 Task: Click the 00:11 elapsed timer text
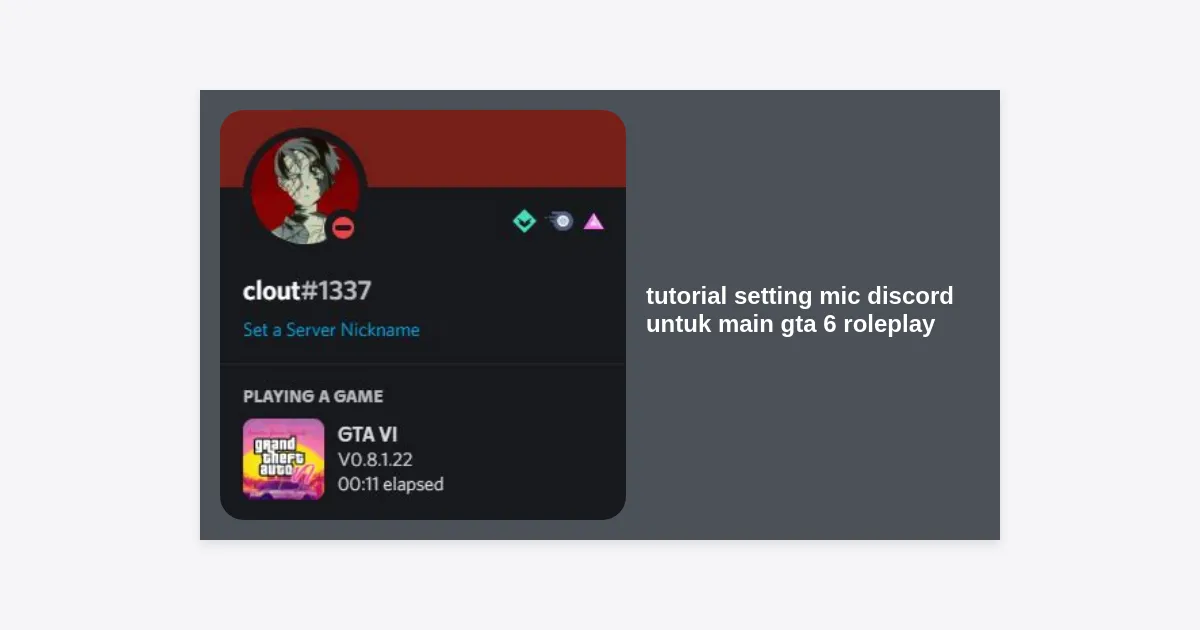coord(391,484)
